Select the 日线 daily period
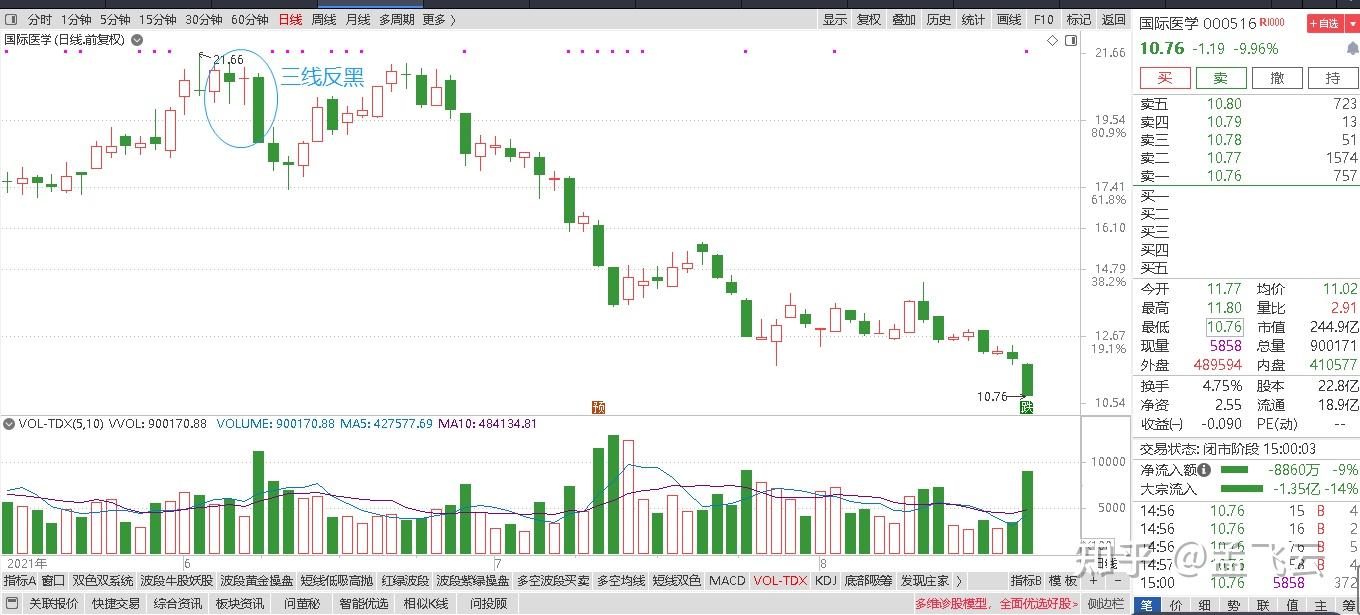1360x615 pixels. tap(290, 19)
